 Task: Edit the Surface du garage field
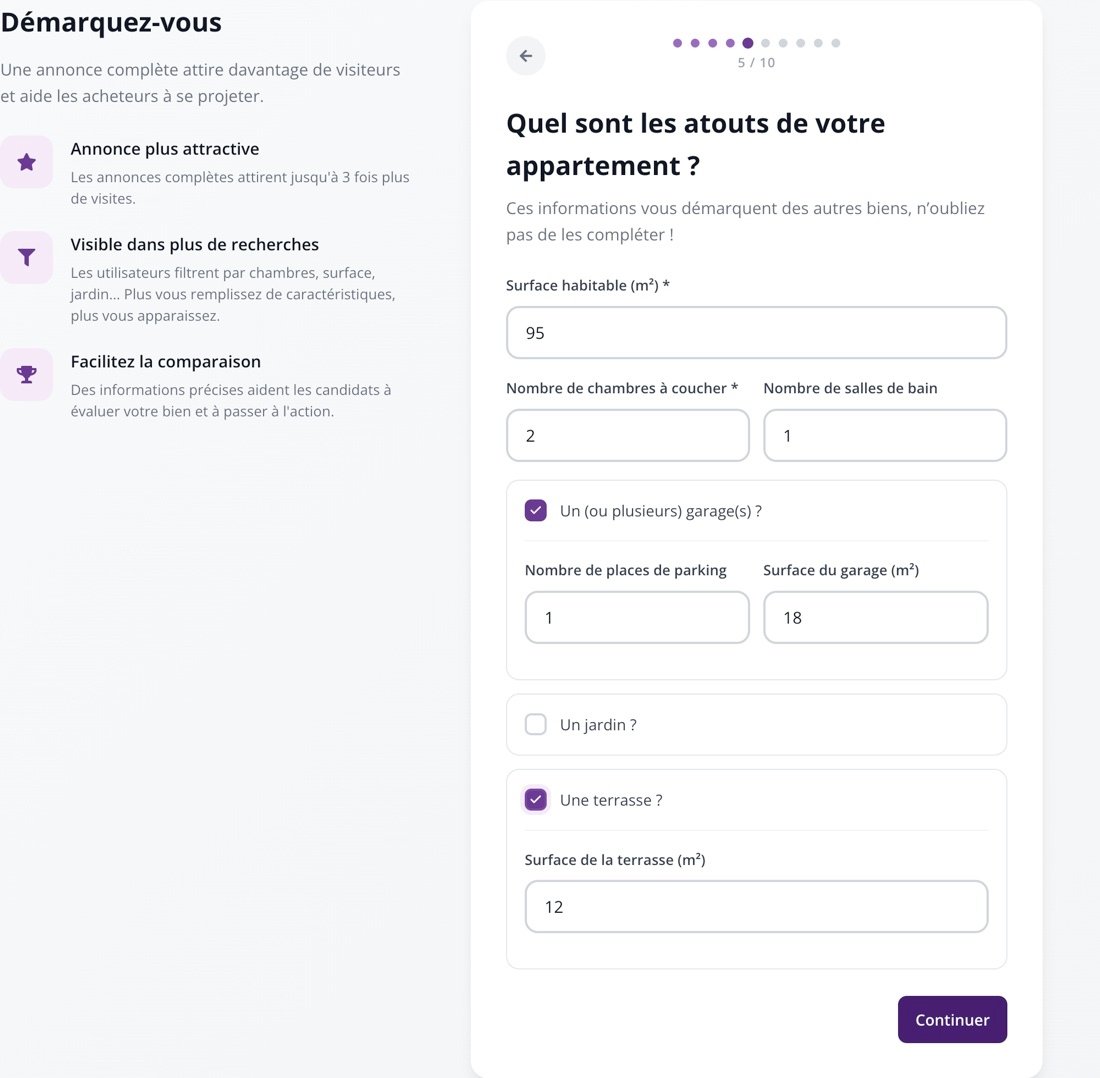pos(876,617)
